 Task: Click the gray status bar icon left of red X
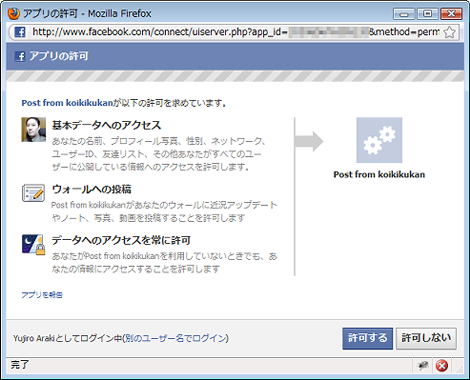click(x=423, y=366)
